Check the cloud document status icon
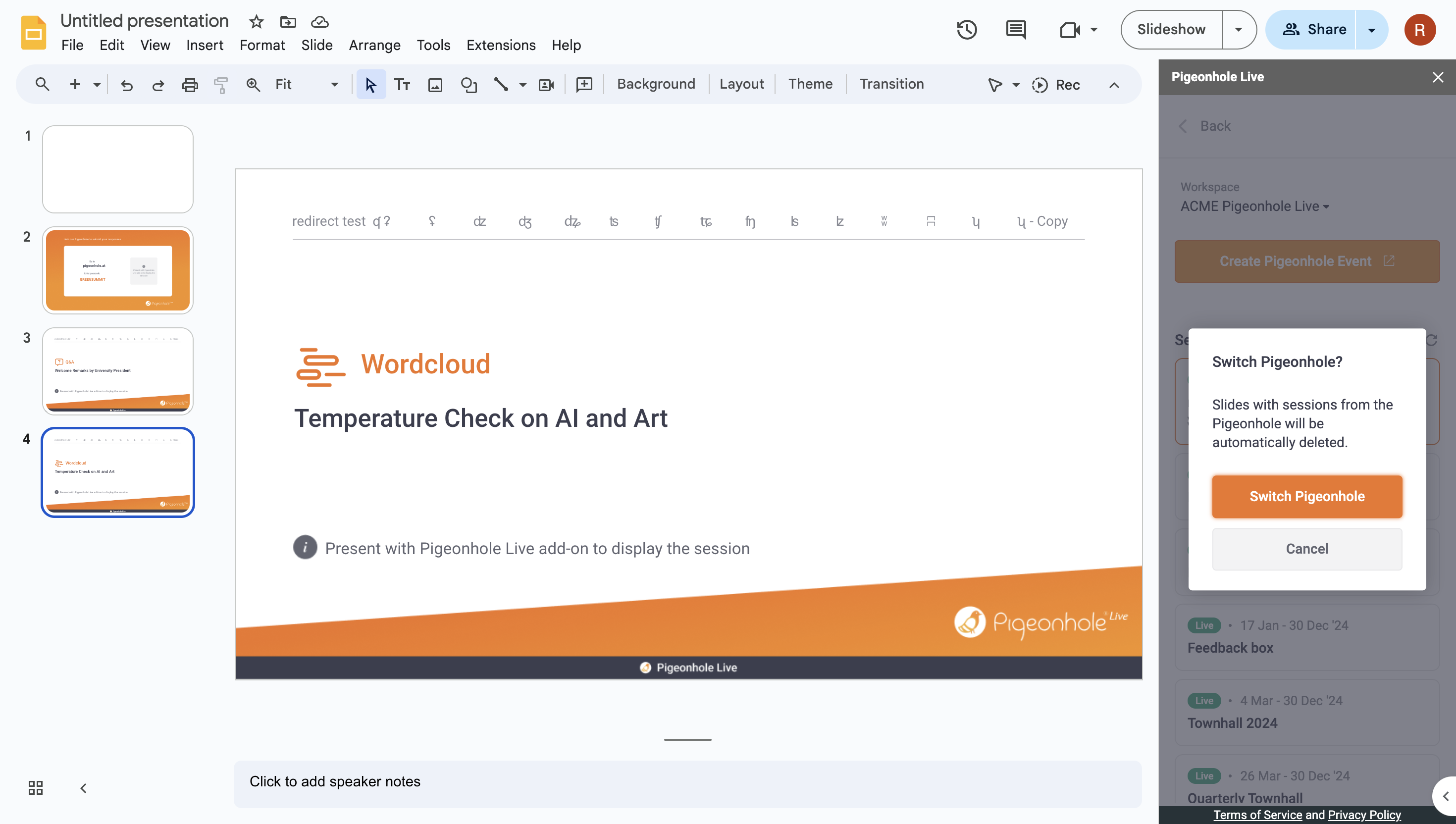Screen dimensions: 1456x824 320,21
